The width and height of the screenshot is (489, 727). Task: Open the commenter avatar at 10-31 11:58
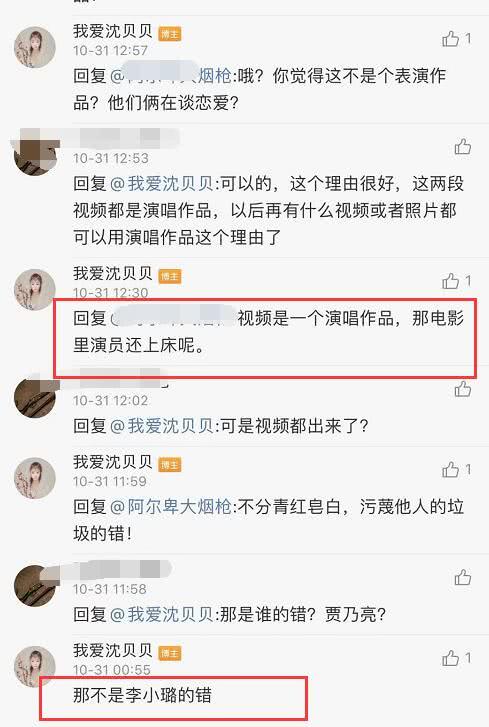(x=35, y=586)
